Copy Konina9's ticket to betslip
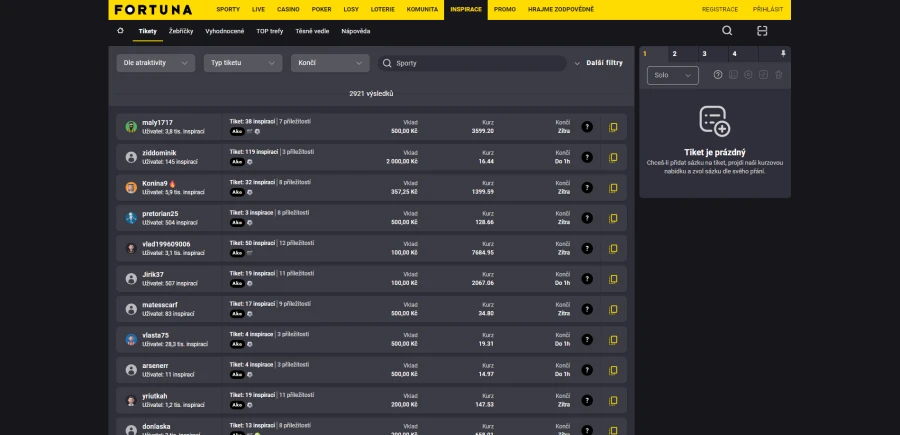900x435 pixels. point(613,188)
